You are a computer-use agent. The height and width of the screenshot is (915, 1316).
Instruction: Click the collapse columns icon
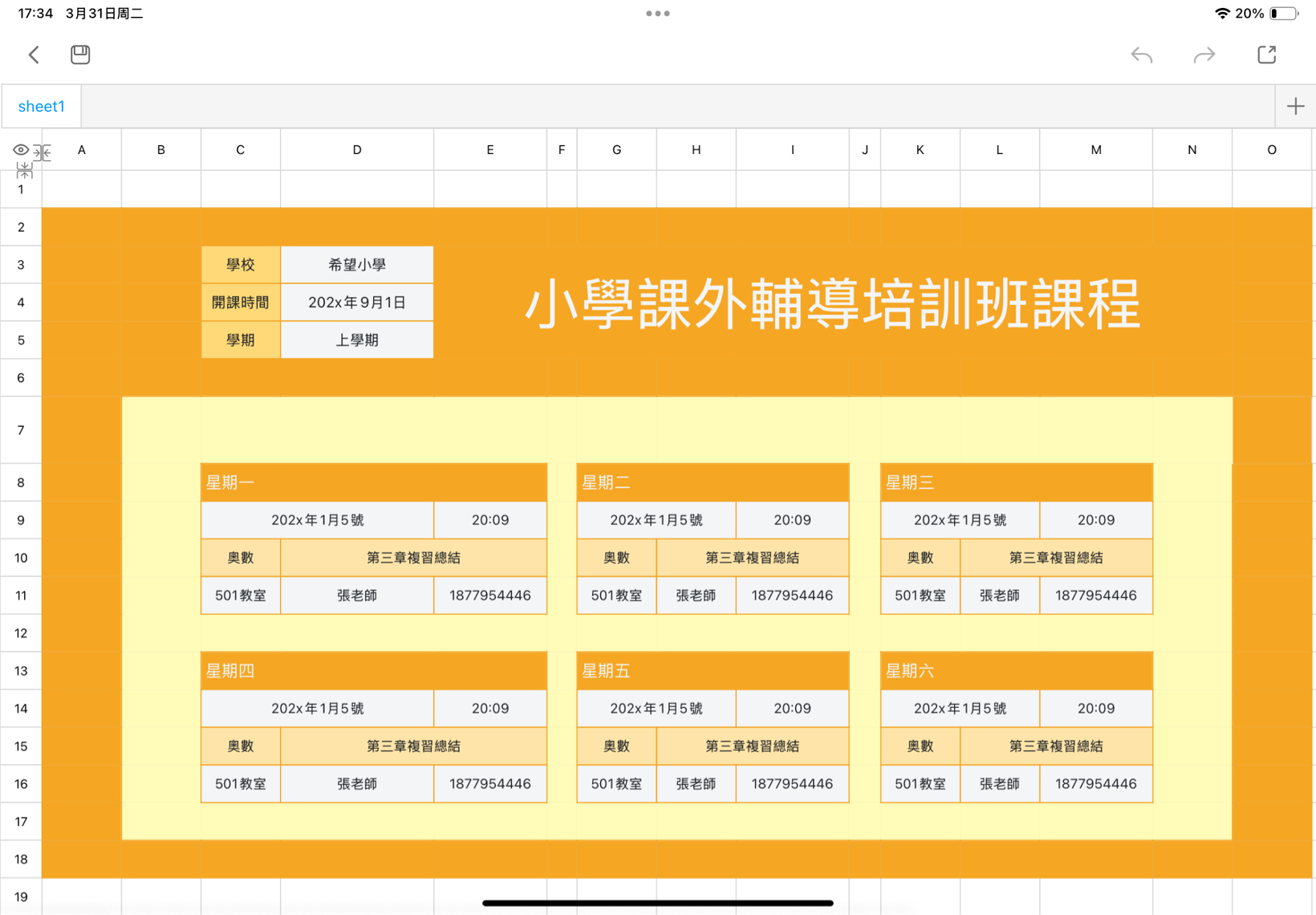(43, 152)
